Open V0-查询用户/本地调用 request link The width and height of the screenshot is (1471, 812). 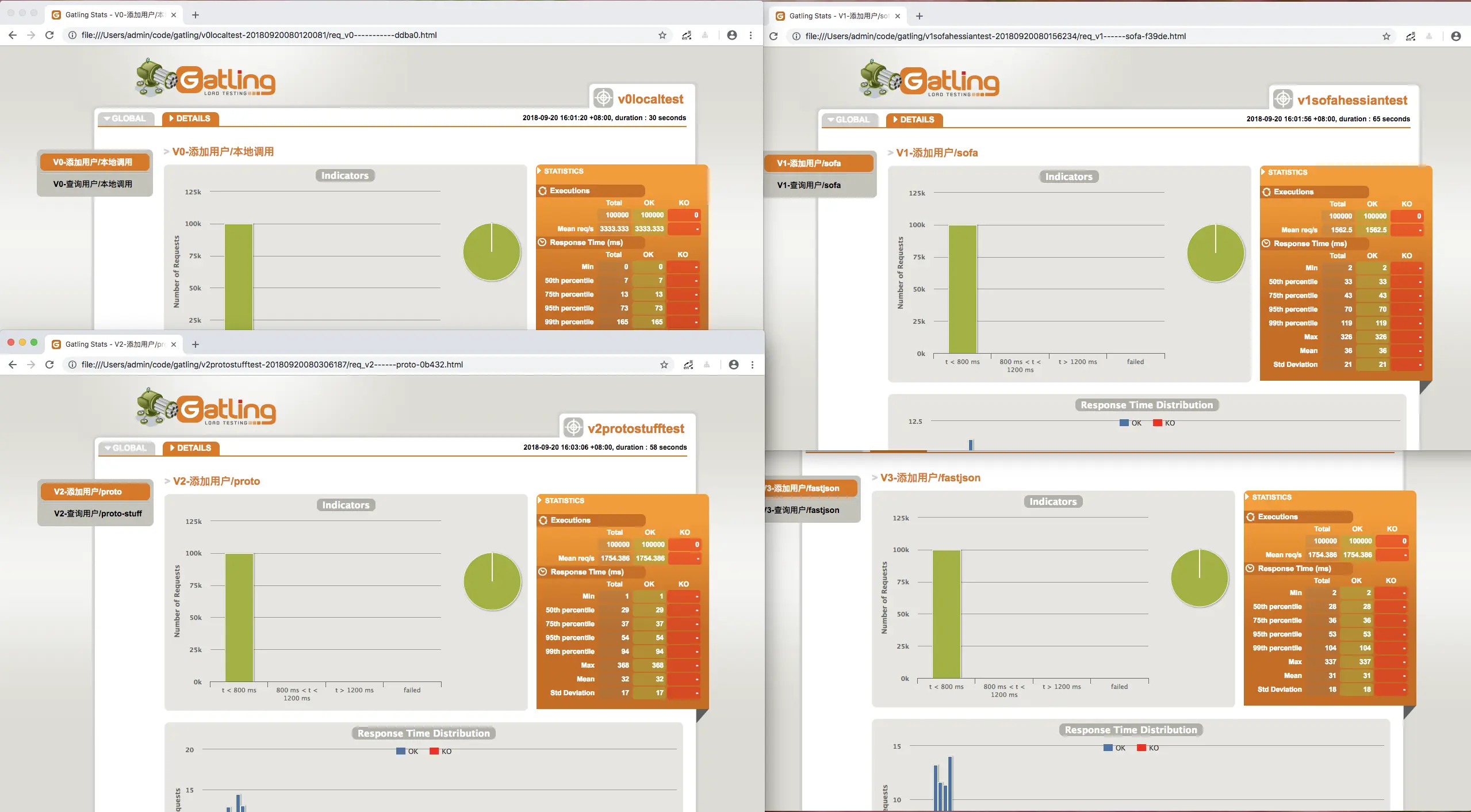93,184
